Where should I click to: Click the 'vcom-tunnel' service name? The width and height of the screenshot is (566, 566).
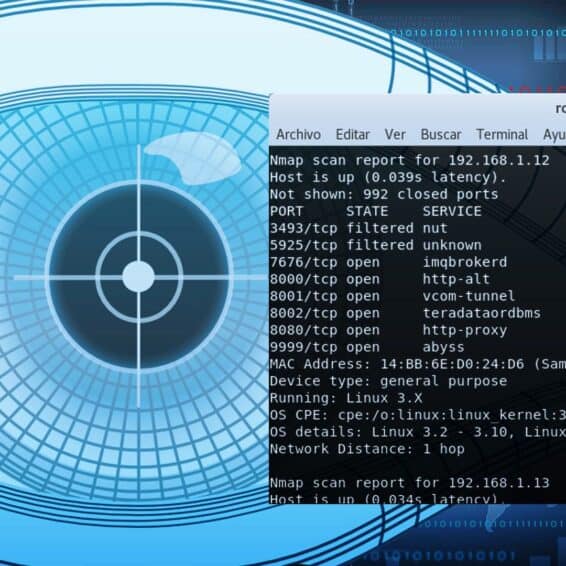(x=469, y=296)
